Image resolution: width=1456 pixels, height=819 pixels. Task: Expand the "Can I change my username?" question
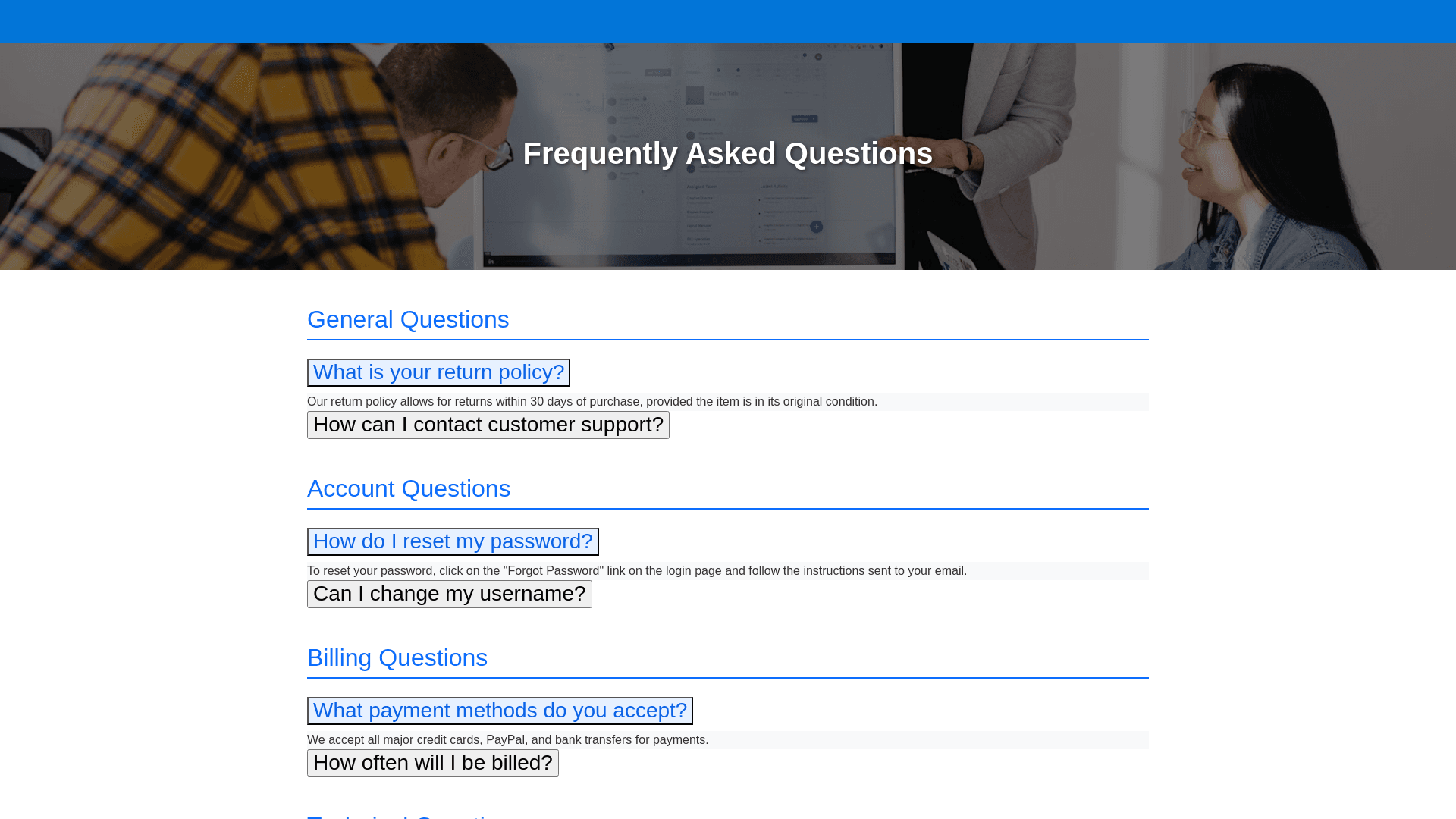click(449, 594)
